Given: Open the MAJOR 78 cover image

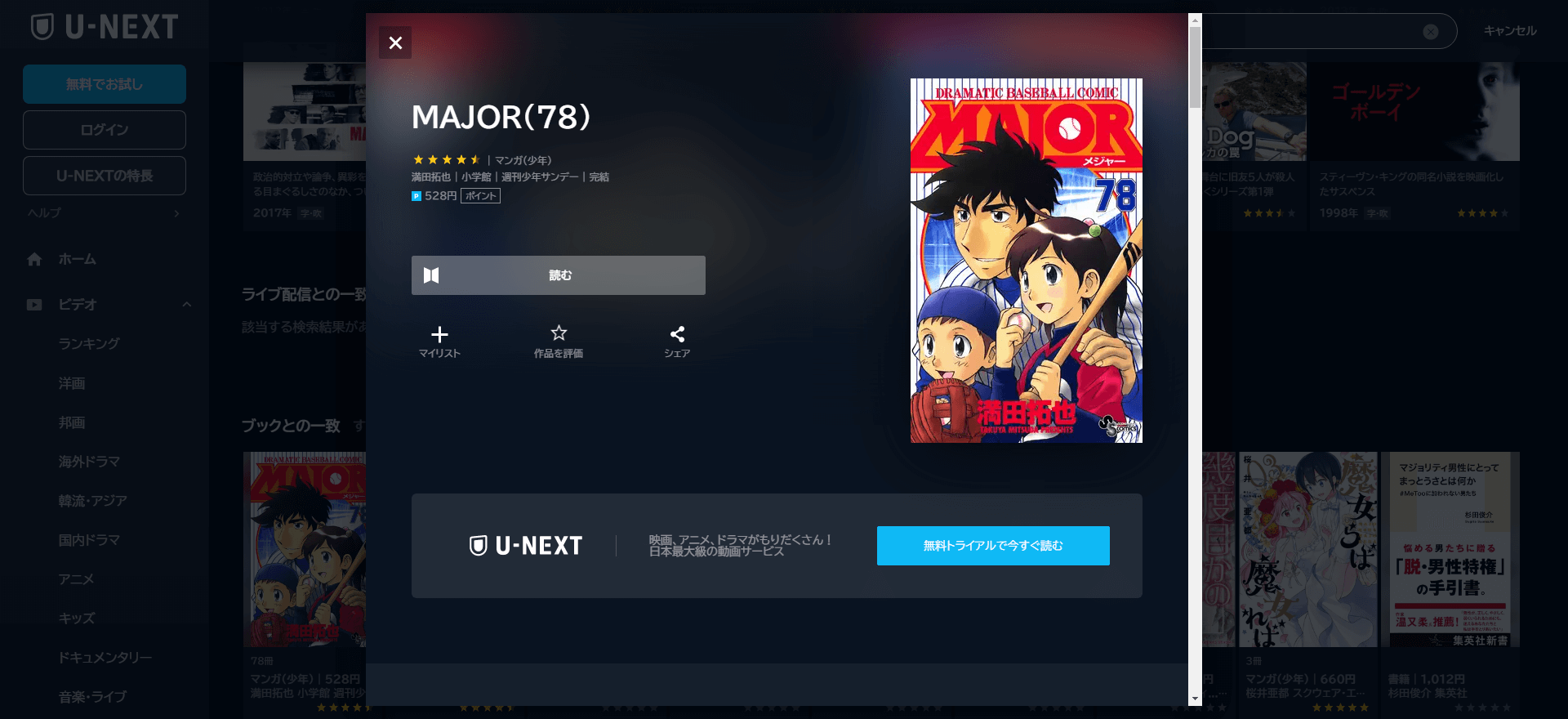Looking at the screenshot, I should pyautogui.click(x=1027, y=261).
